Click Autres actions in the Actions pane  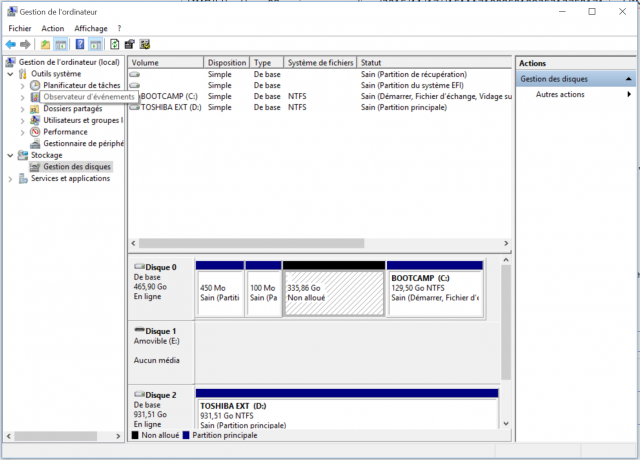[560, 95]
